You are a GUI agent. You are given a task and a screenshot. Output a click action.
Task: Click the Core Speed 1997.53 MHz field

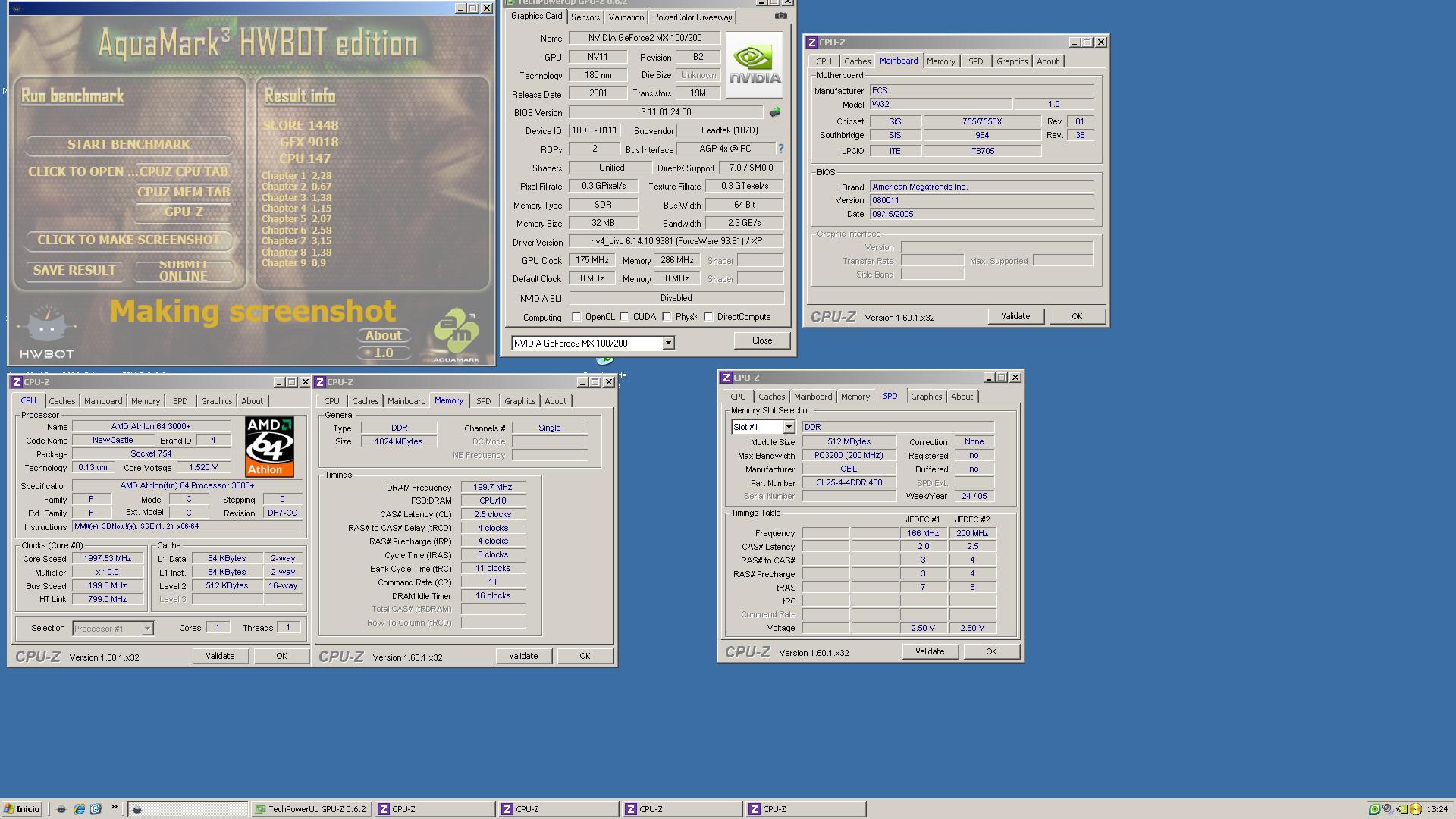(108, 559)
